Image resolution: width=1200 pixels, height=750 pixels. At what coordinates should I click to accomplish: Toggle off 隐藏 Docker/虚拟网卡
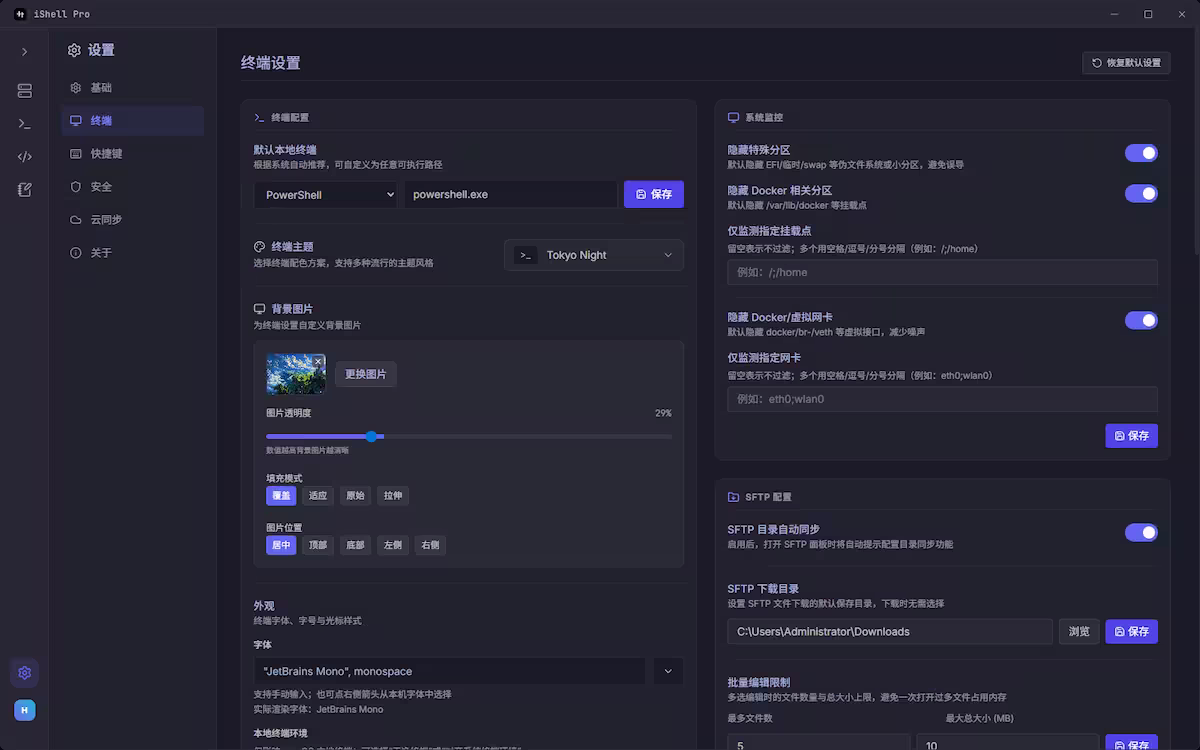(x=1141, y=320)
